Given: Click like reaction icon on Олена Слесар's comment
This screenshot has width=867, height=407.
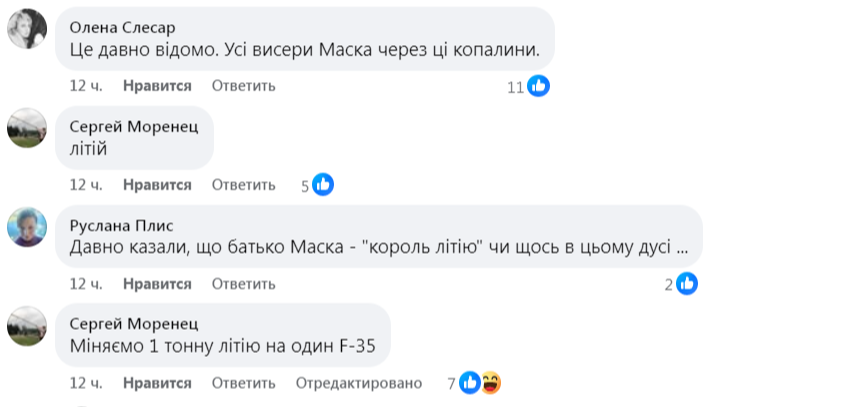Looking at the screenshot, I should [x=539, y=86].
